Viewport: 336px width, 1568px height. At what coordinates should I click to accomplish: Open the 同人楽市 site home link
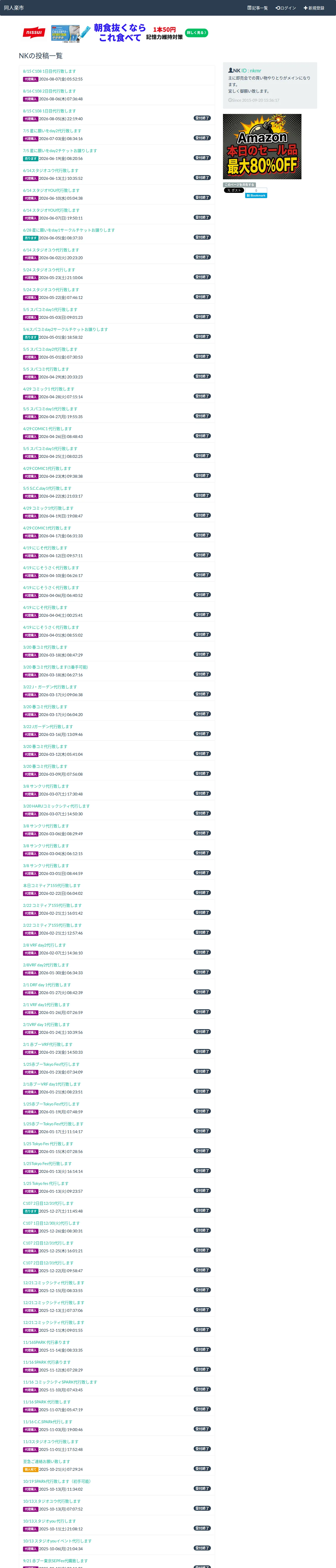13,8
